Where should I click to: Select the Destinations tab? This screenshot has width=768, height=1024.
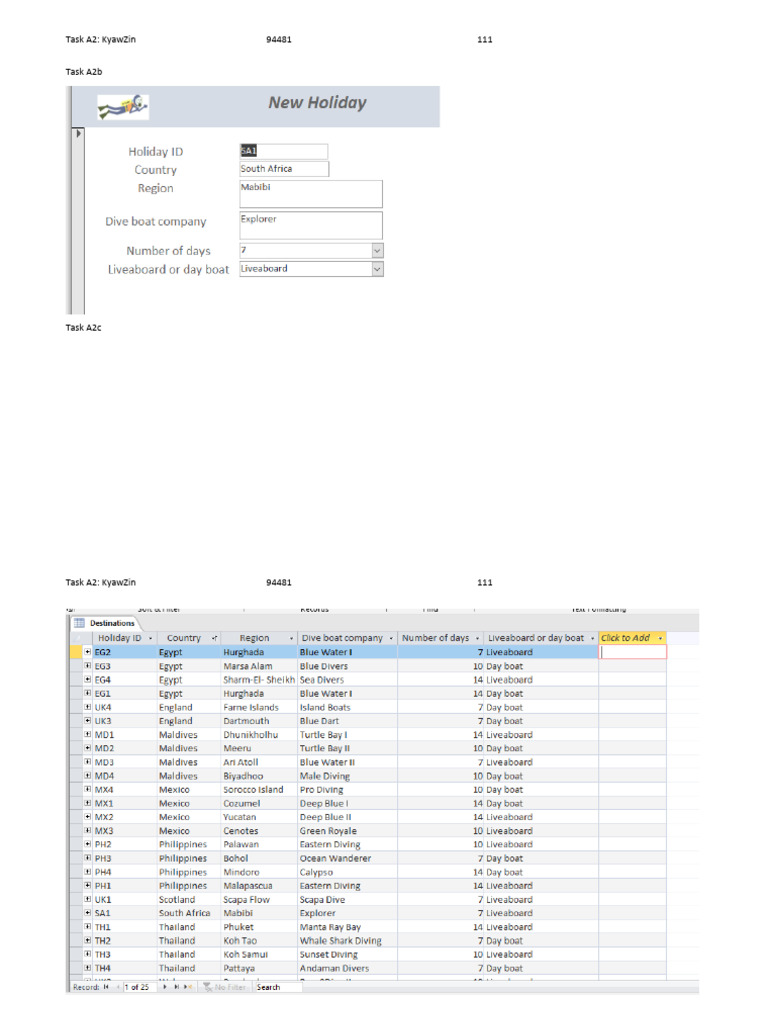click(111, 623)
